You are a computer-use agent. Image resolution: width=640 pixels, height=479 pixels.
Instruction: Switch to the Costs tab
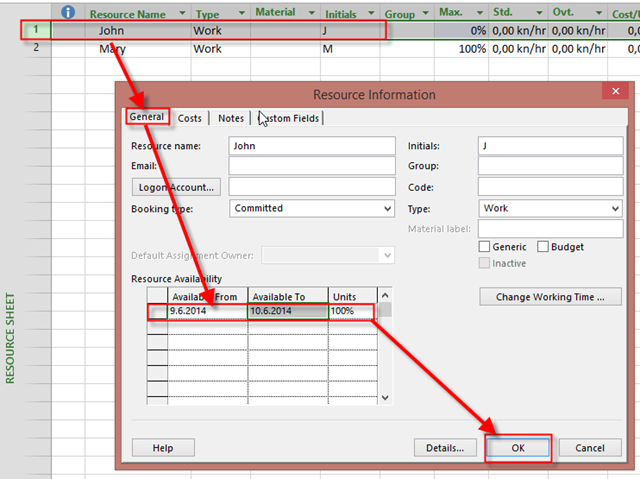[189, 118]
